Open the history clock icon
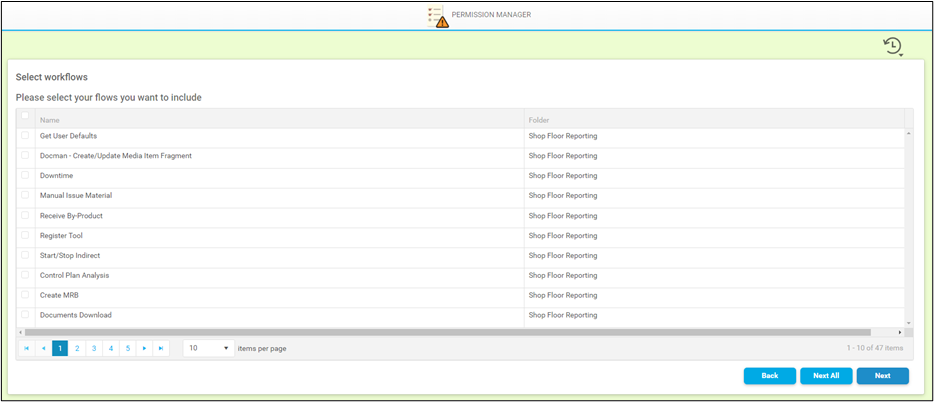Viewport: 934px width, 402px height. pos(892,46)
